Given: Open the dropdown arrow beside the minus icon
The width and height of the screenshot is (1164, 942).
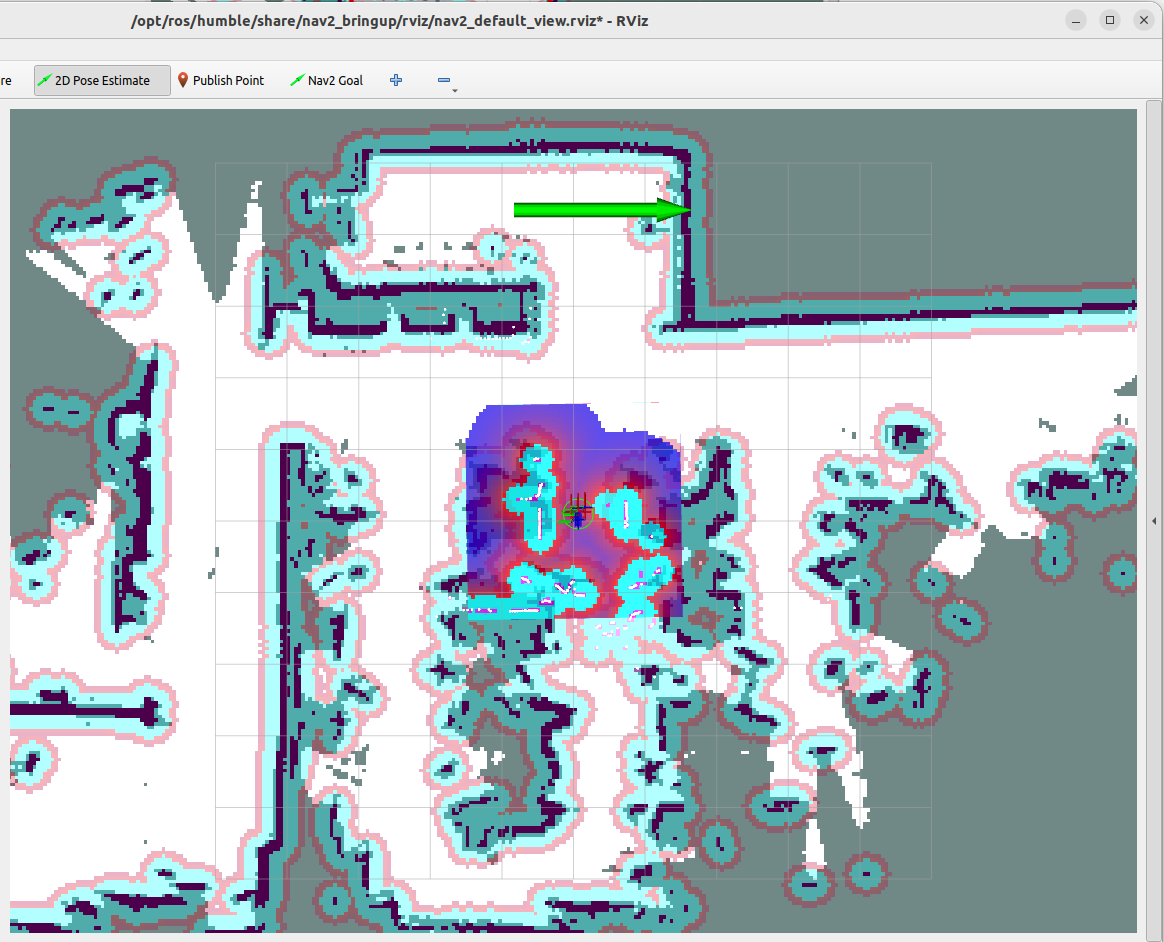Looking at the screenshot, I should pyautogui.click(x=455, y=91).
